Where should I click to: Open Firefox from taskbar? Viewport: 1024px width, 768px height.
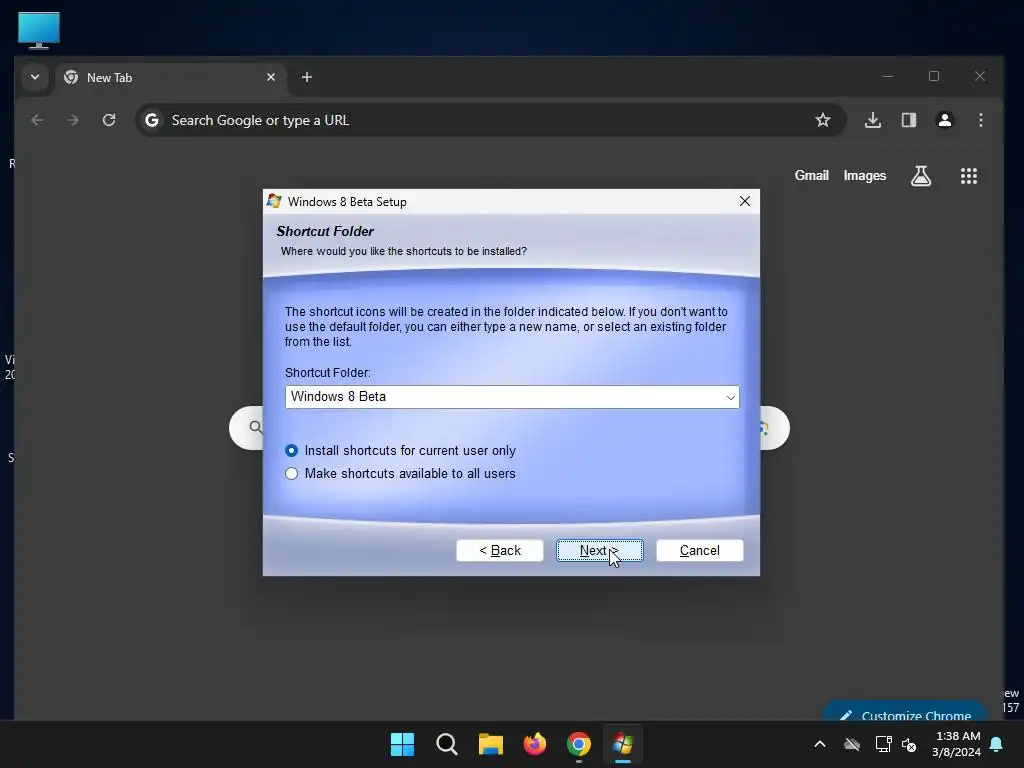(x=535, y=744)
